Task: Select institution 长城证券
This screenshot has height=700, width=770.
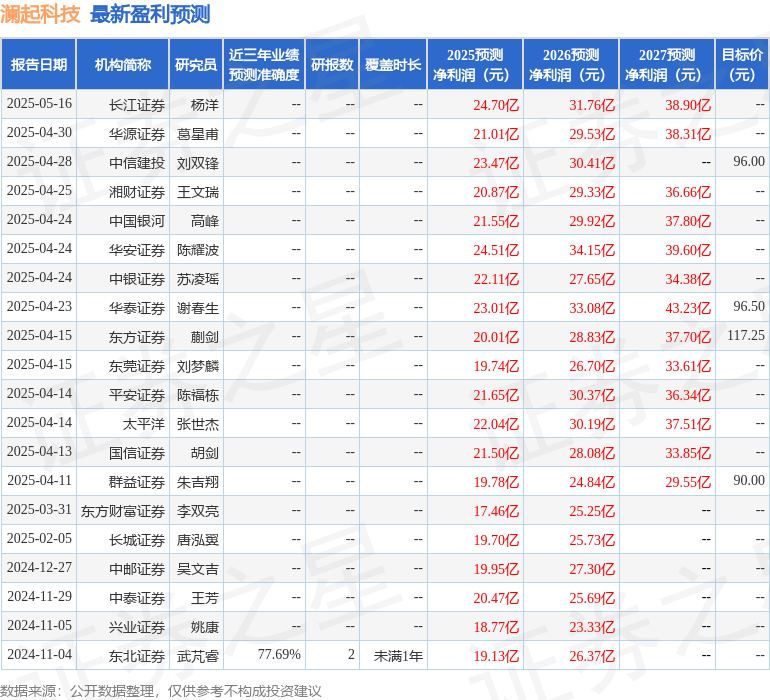Action: click(x=137, y=540)
